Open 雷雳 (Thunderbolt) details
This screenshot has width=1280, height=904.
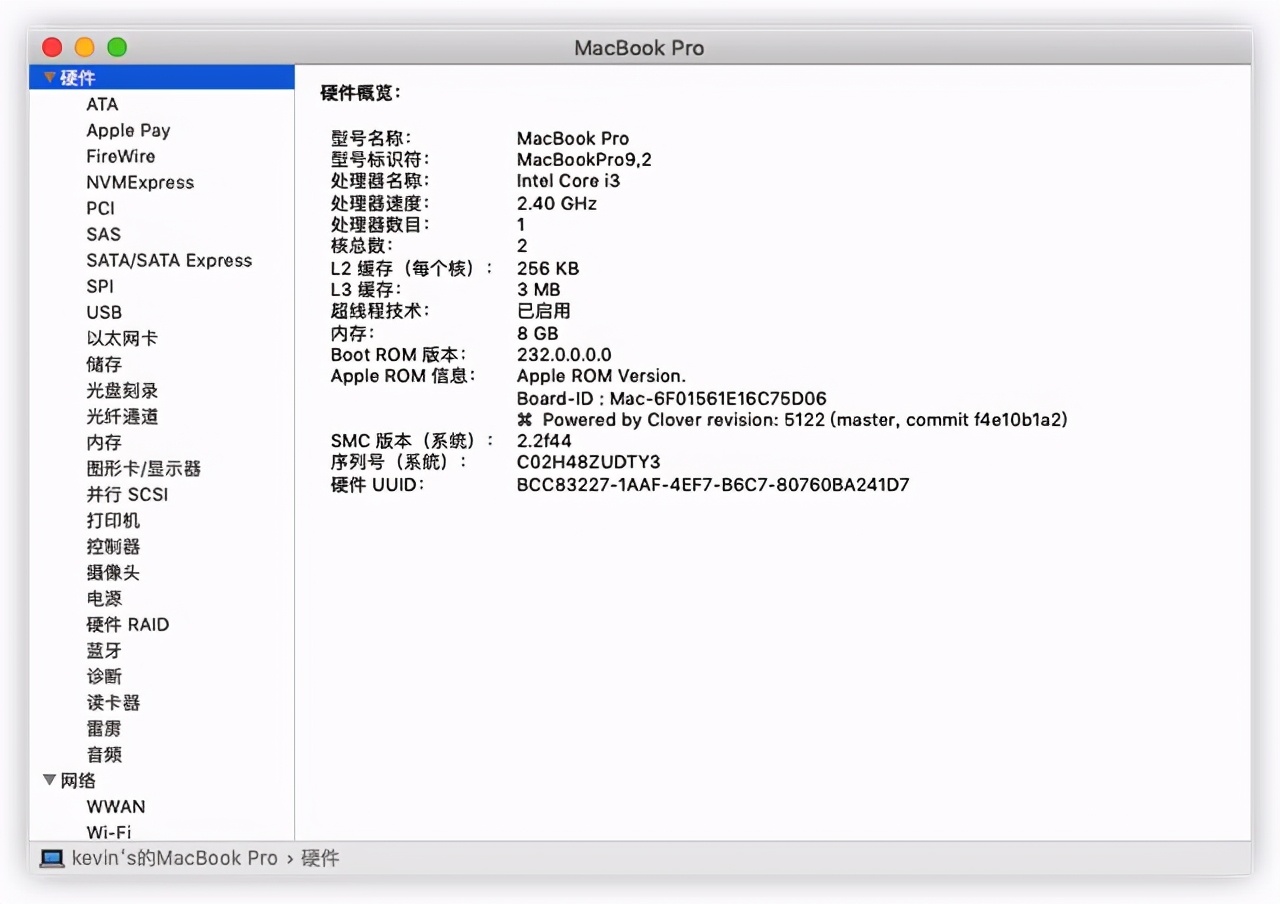tap(104, 728)
